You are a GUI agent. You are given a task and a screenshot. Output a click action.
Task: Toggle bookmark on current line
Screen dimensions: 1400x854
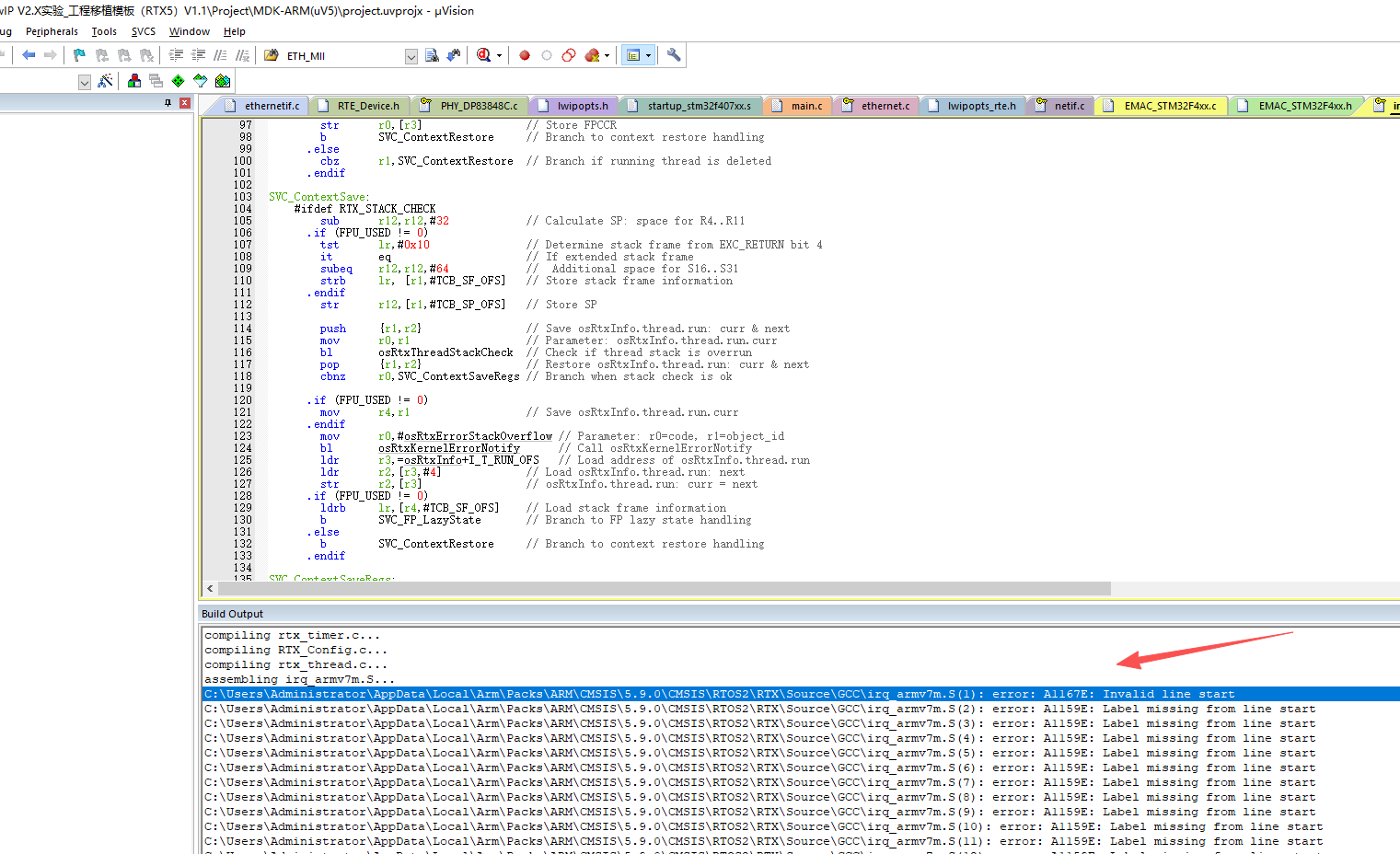(x=80, y=55)
